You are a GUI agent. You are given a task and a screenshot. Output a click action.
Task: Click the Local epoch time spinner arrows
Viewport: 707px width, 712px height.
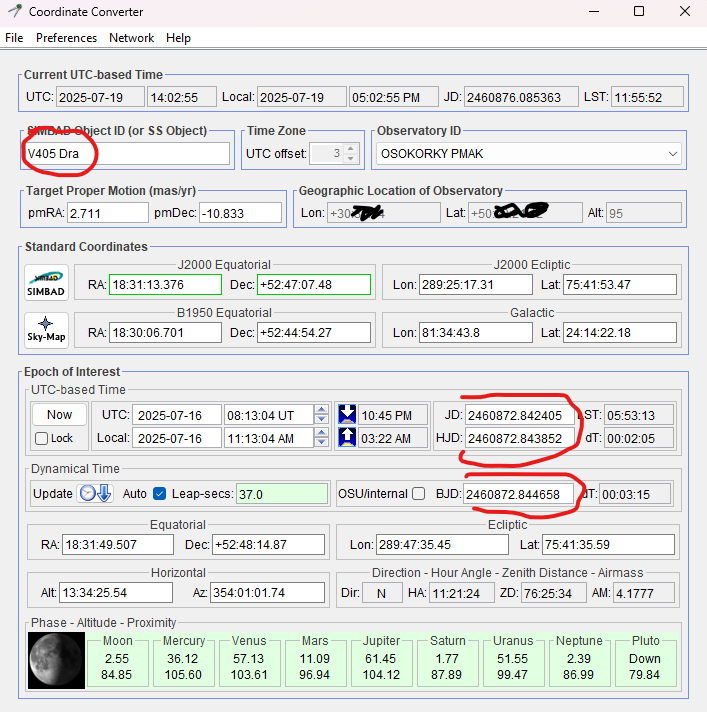[x=320, y=438]
